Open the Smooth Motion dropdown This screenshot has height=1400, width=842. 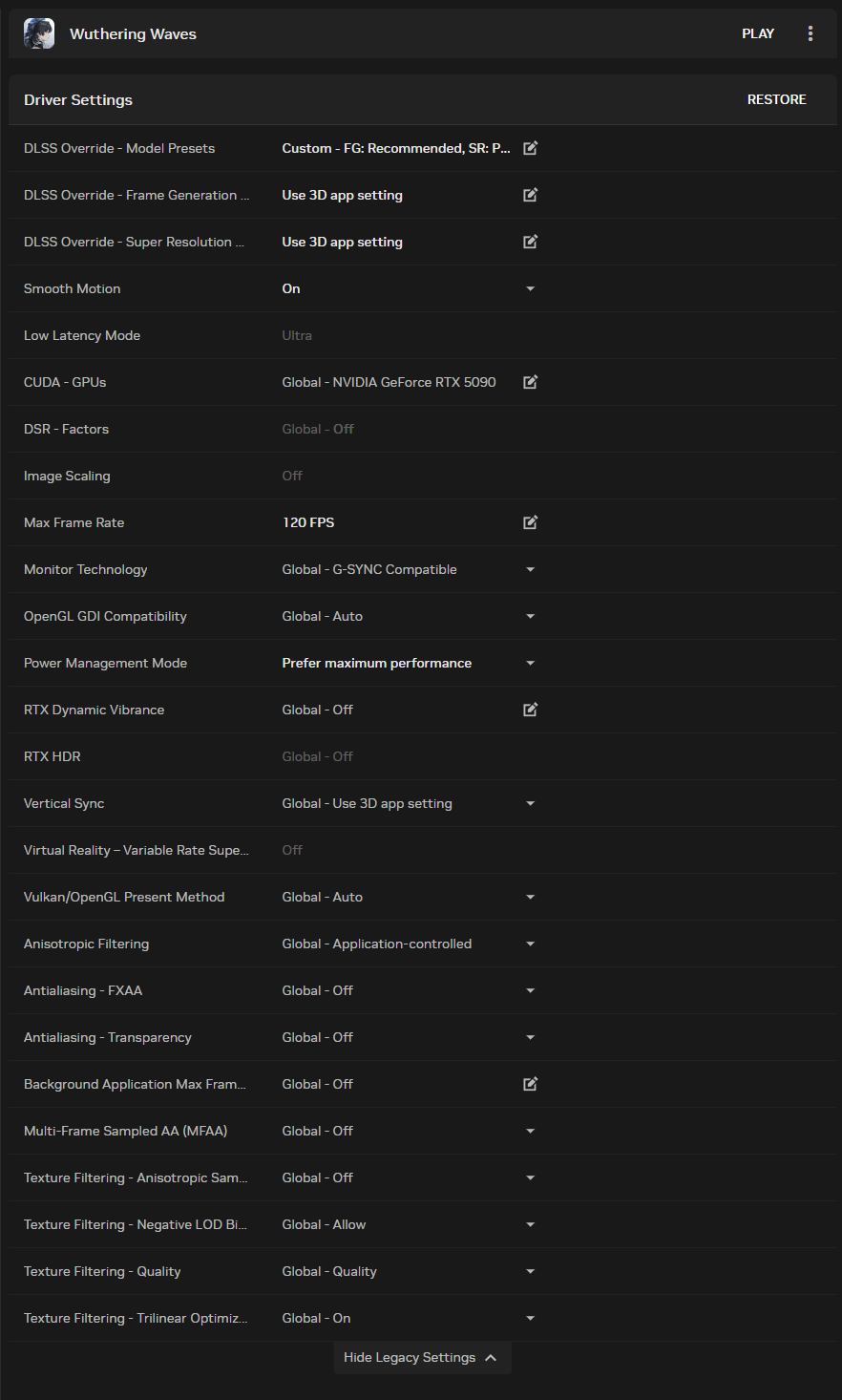pos(531,288)
